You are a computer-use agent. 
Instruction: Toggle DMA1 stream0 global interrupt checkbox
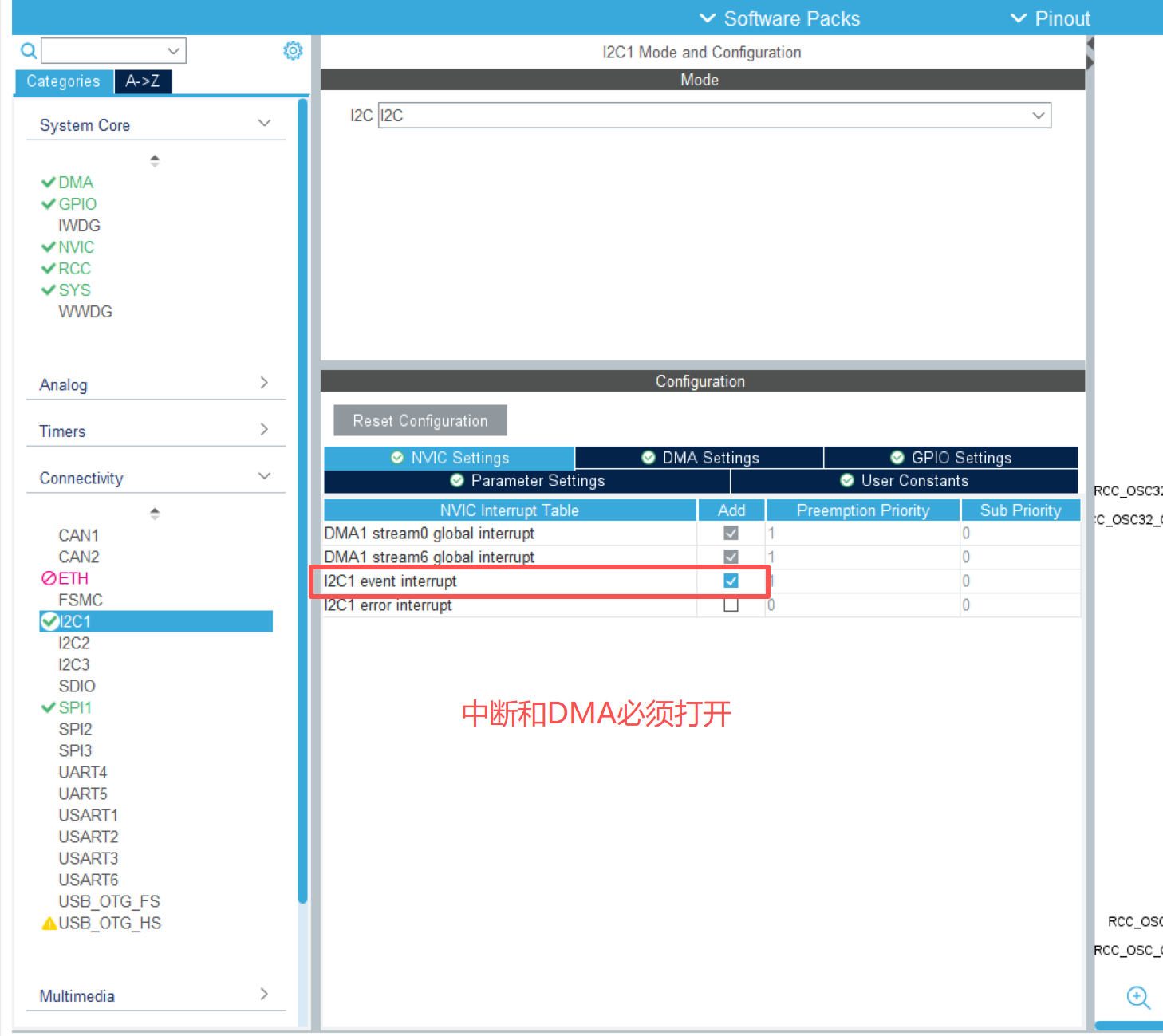(x=731, y=533)
